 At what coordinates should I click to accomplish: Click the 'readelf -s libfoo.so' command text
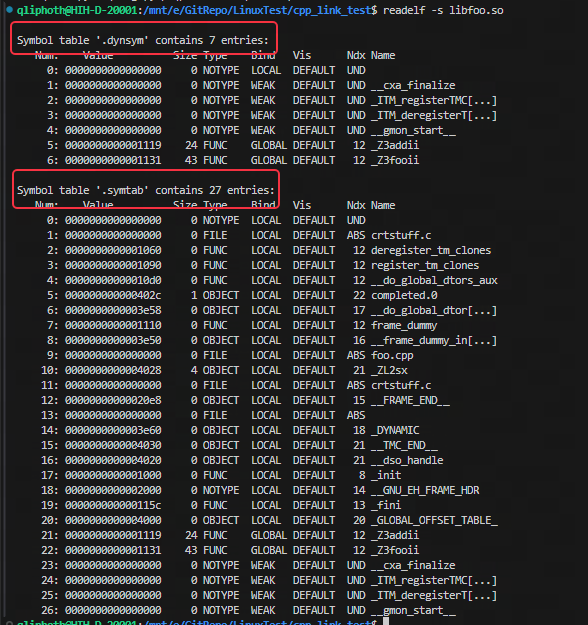(x=443, y=10)
